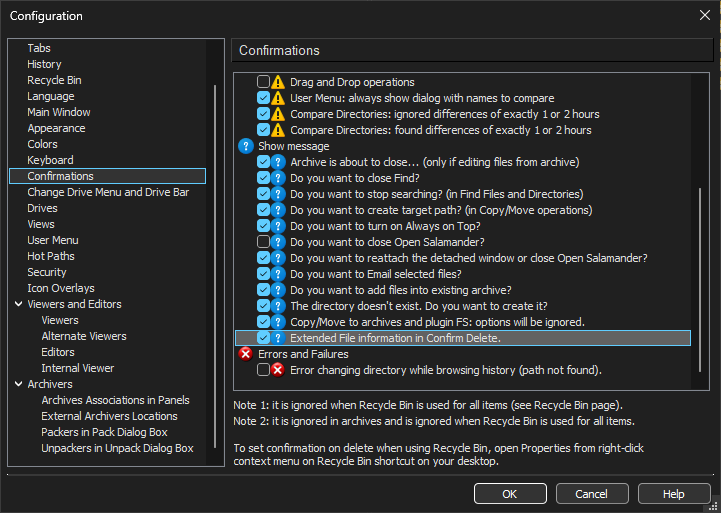This screenshot has height=513, width=721.
Task: Click the warning icon beside Drag and Drop operations
Action: (278, 82)
